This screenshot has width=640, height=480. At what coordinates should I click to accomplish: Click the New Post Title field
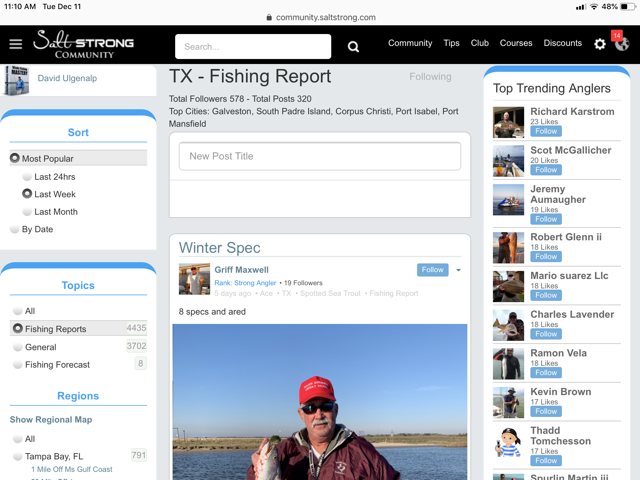point(320,156)
